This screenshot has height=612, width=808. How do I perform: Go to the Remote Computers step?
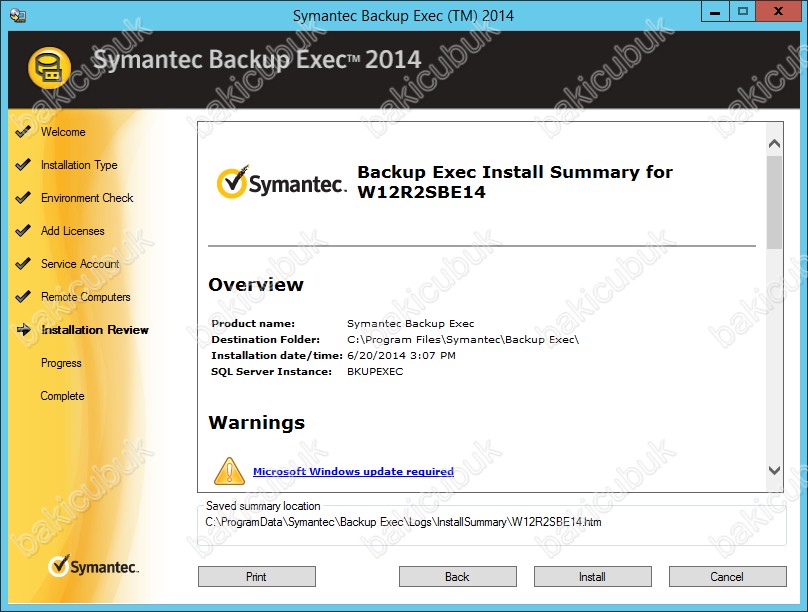click(86, 297)
